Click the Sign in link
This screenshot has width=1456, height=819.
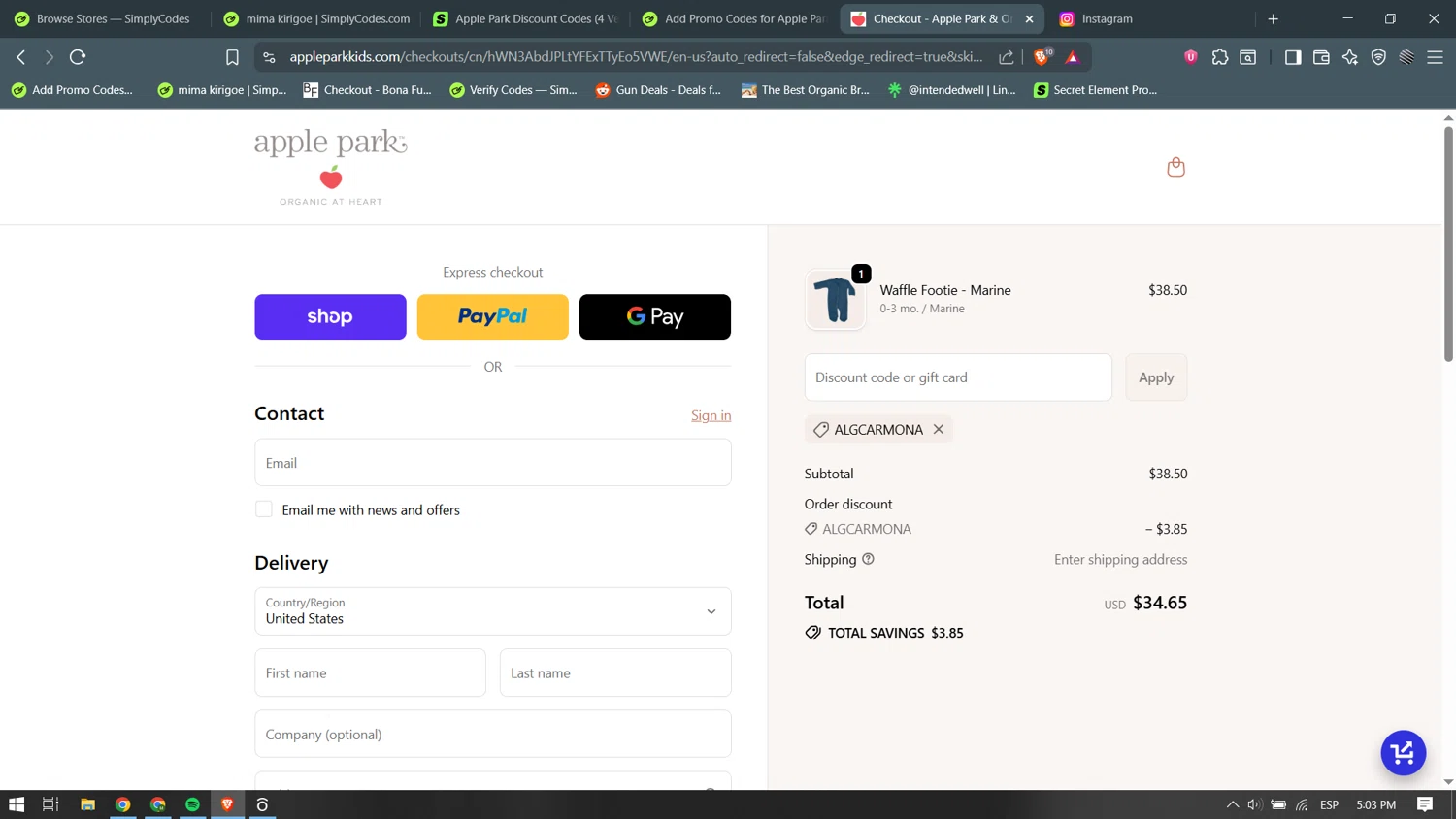coord(711,415)
